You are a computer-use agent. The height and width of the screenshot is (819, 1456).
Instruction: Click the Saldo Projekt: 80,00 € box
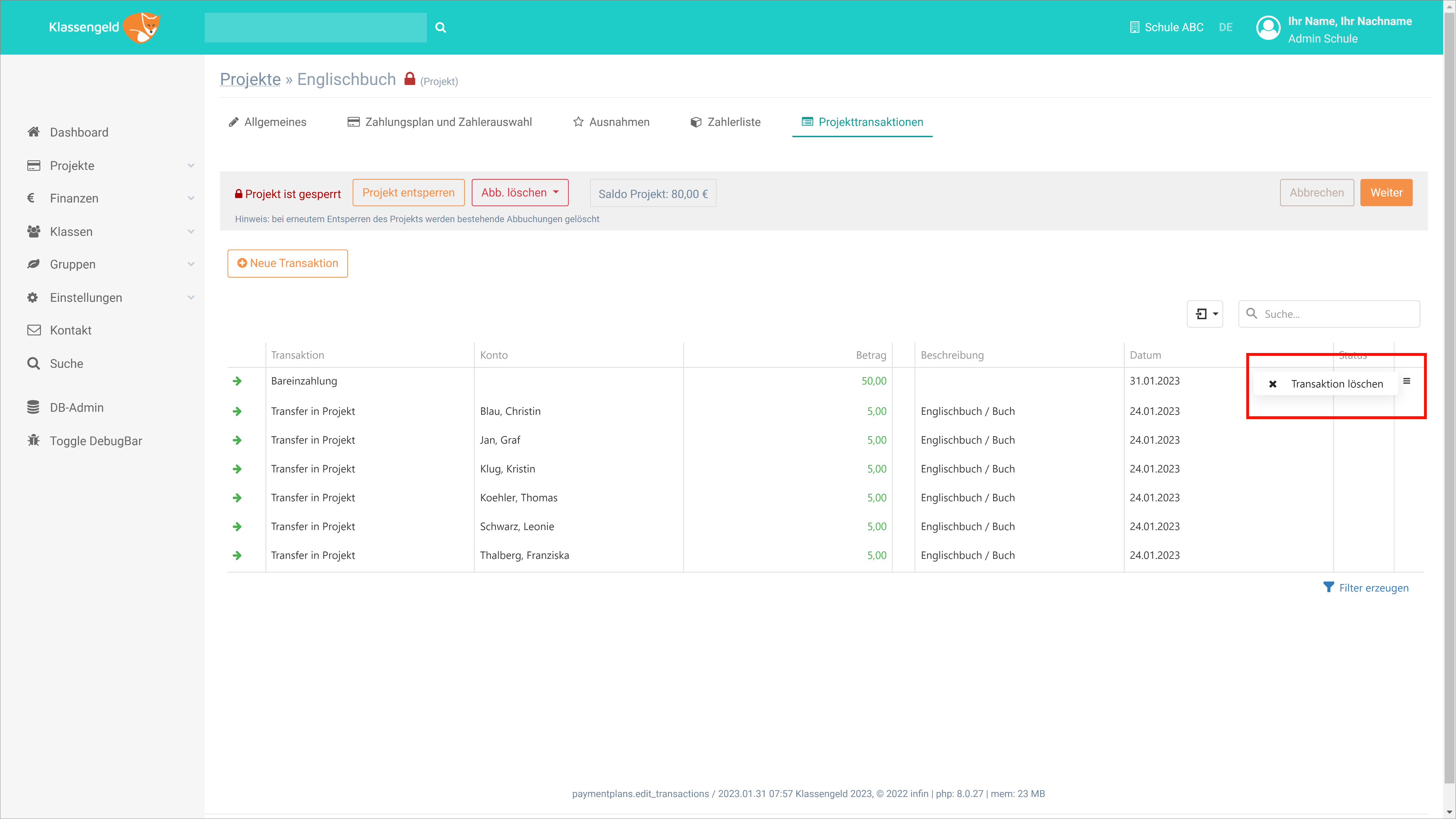point(653,193)
